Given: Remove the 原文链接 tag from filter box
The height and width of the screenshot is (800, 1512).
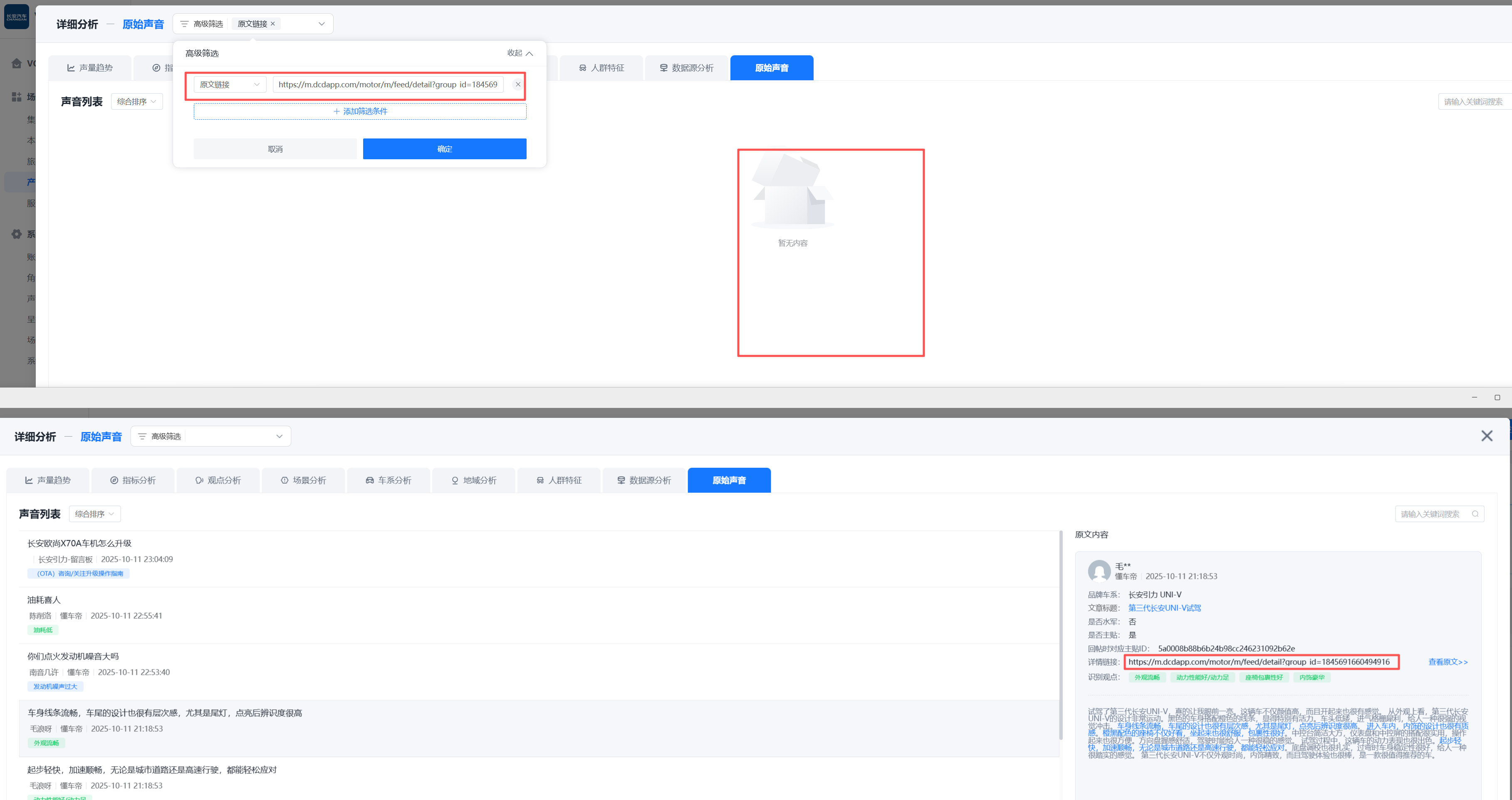Looking at the screenshot, I should (273, 24).
